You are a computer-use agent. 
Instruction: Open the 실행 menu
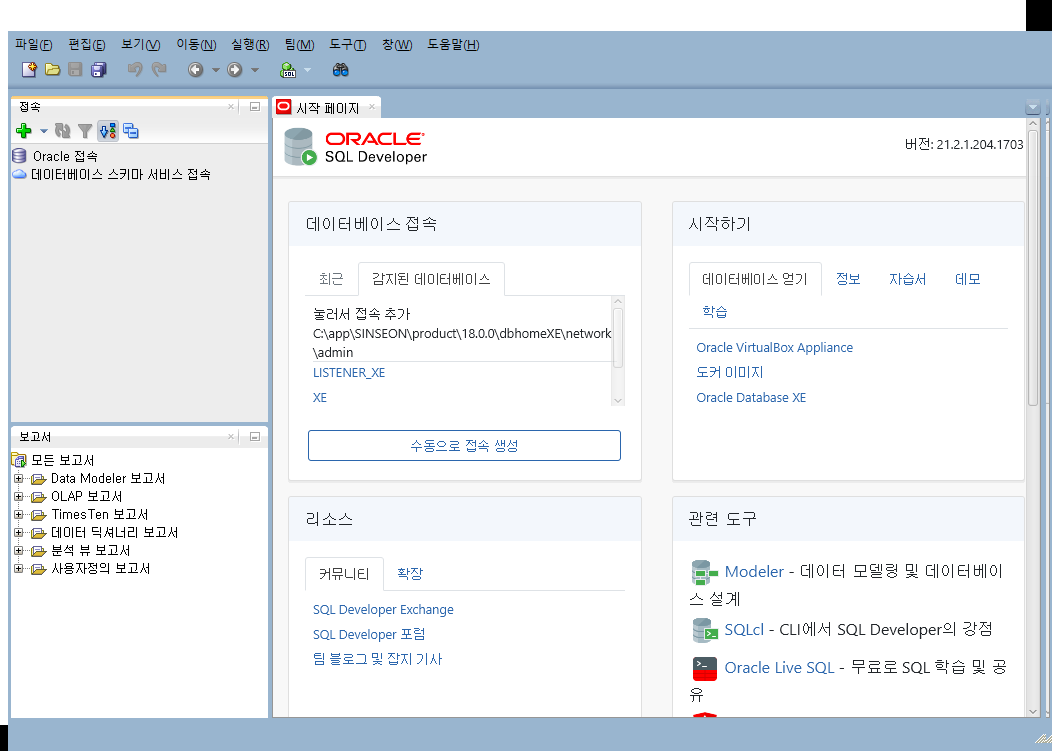pos(250,45)
